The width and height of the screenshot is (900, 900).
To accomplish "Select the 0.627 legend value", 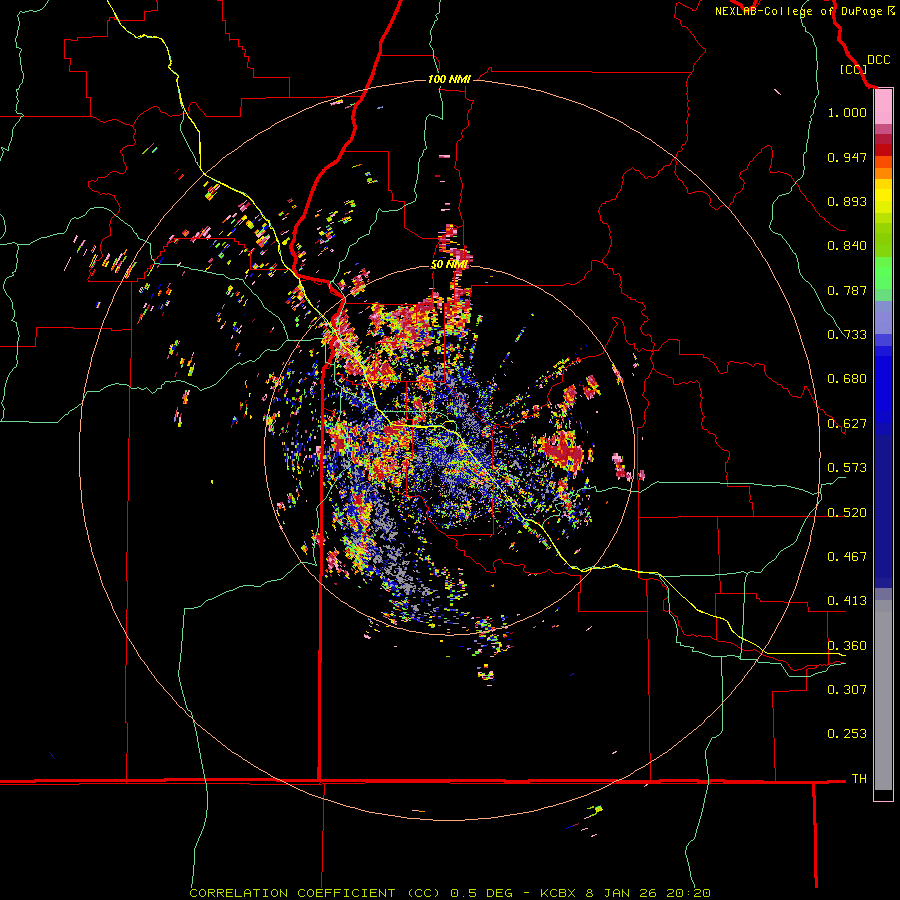I will tap(847, 424).
